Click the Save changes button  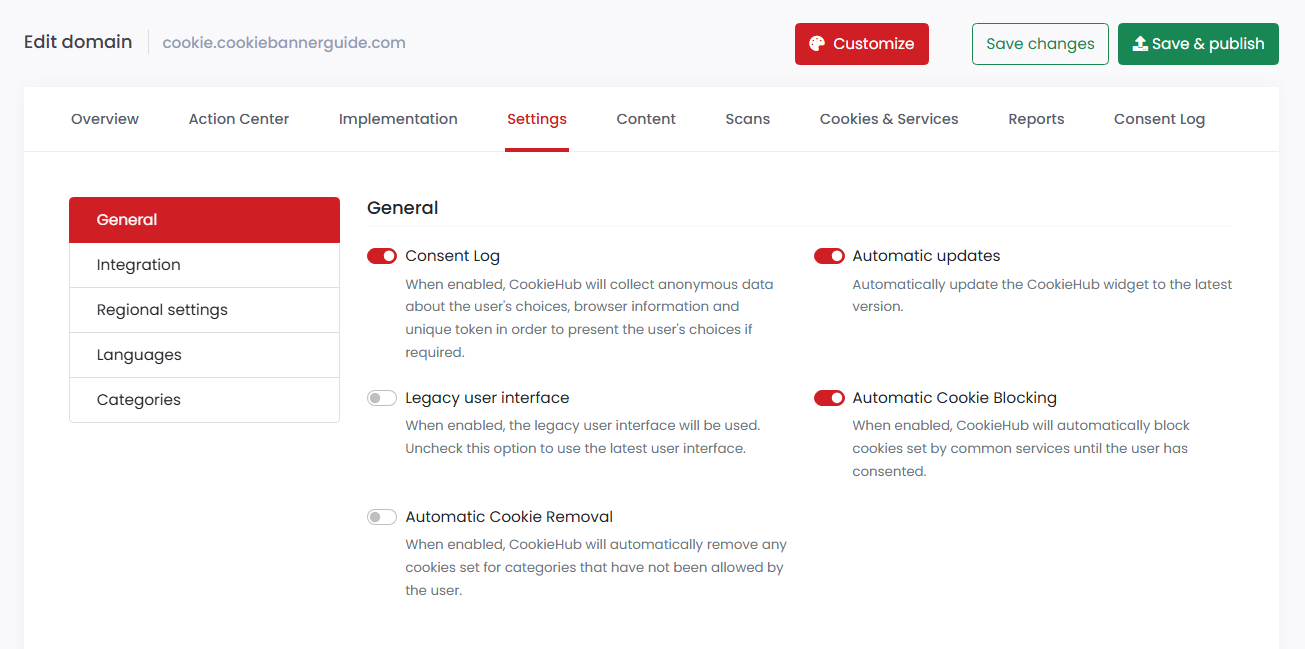(x=1040, y=44)
